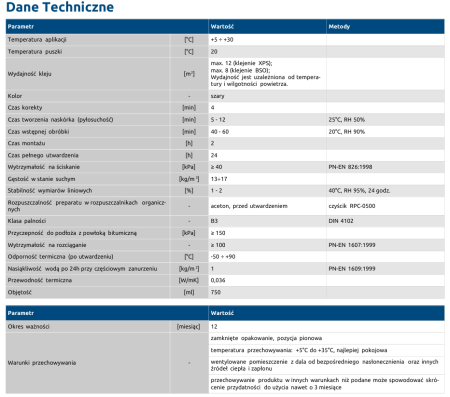Click the value '5 - 12'

[218, 120]
